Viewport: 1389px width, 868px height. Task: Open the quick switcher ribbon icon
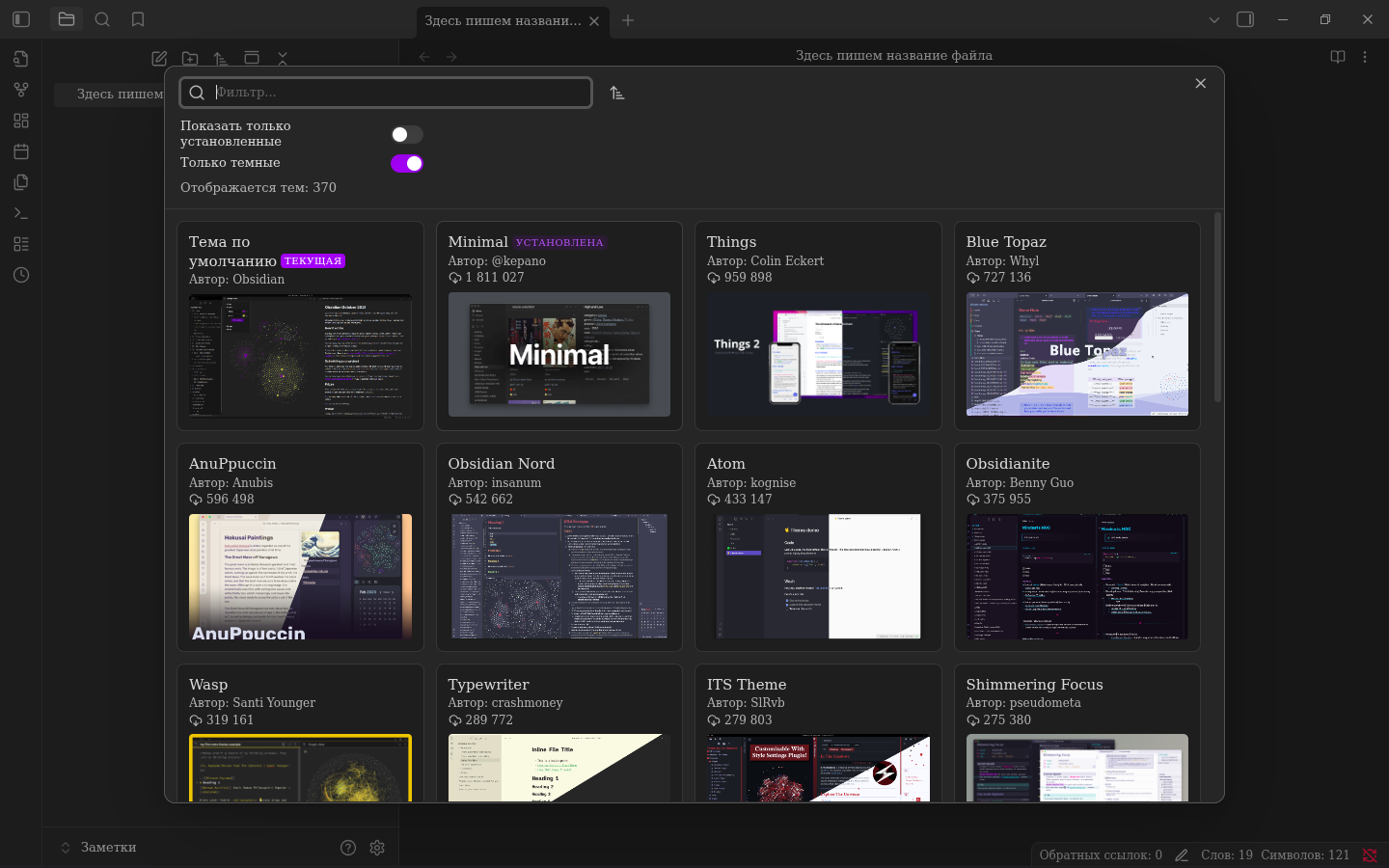click(x=21, y=59)
